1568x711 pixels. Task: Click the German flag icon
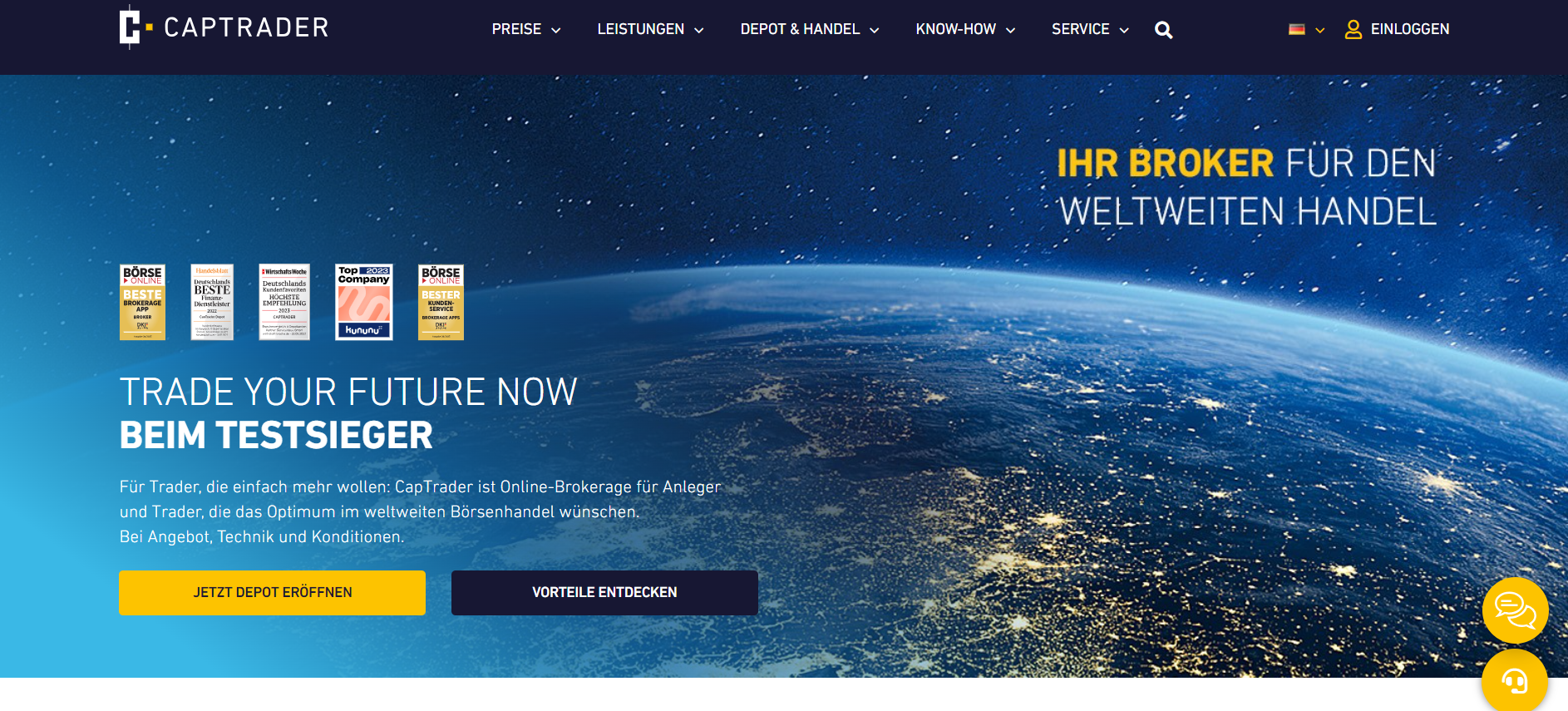[x=1296, y=29]
